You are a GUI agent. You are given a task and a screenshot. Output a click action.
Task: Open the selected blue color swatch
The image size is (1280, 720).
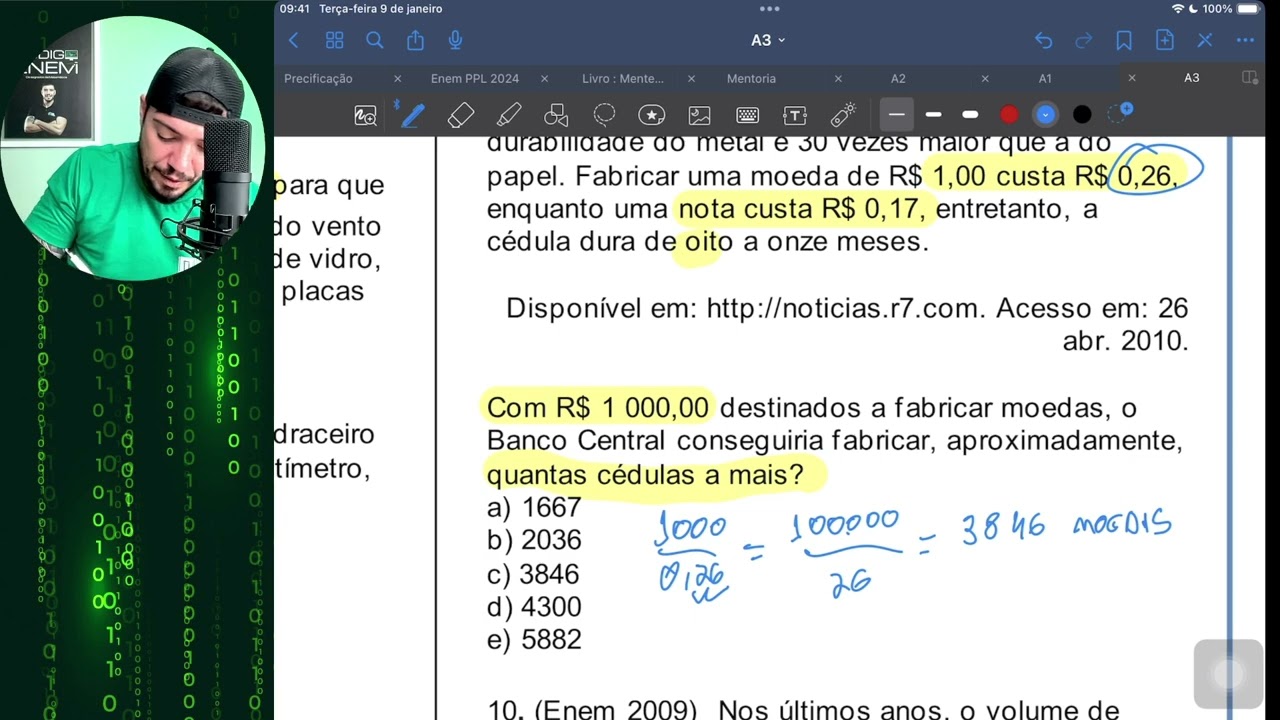point(1045,115)
